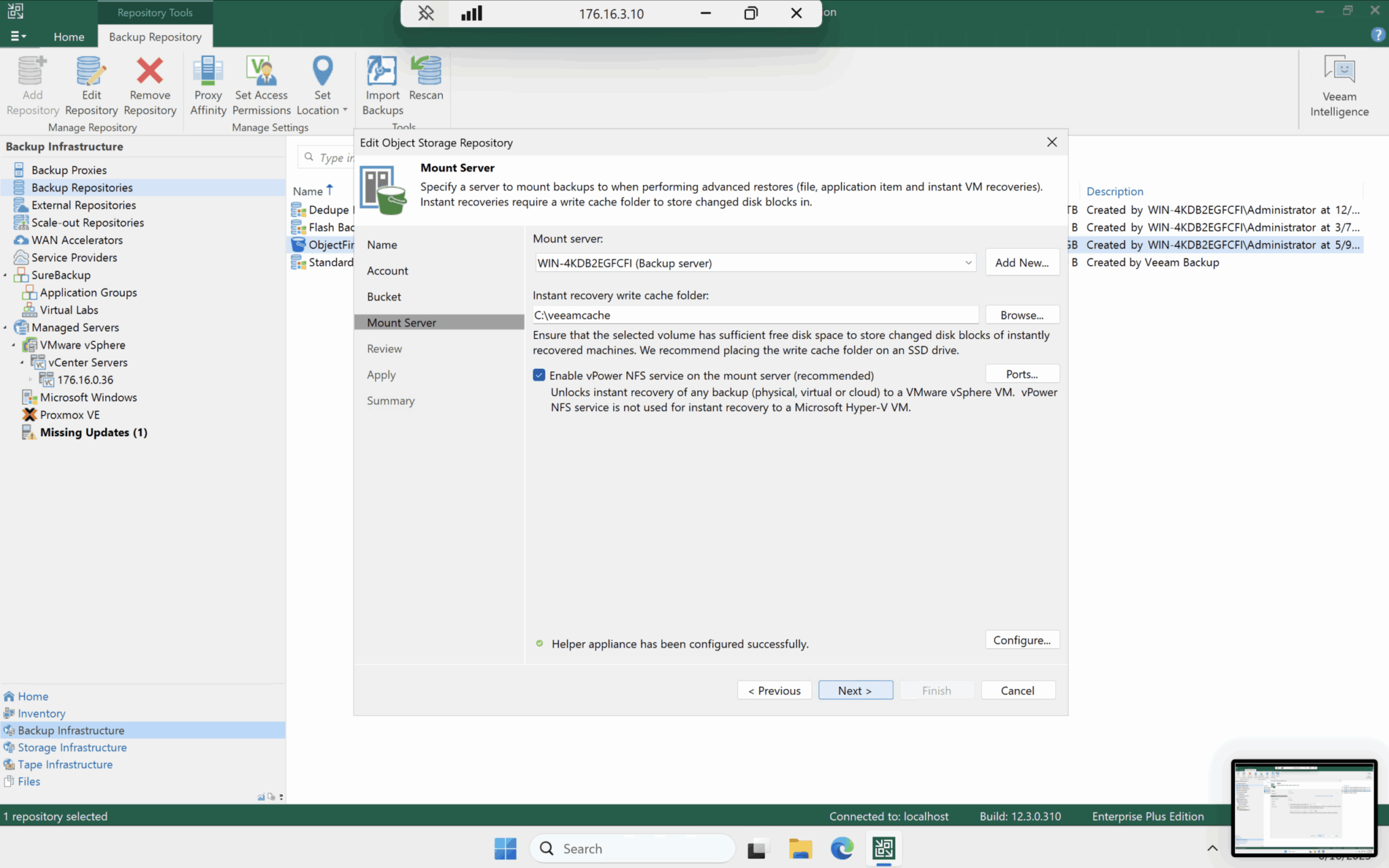Image resolution: width=1389 pixels, height=868 pixels.
Task: Click the Task View taskbar icon
Action: point(758,848)
